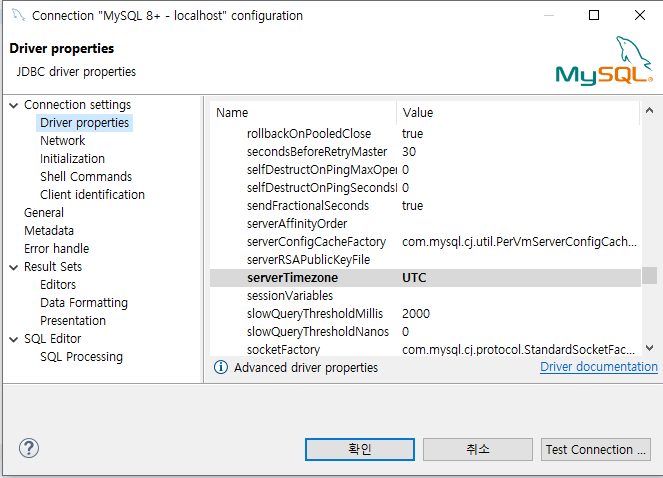Select the secondsBeforeRetryMaster property
Image resolution: width=663 pixels, height=478 pixels.
tap(317, 151)
